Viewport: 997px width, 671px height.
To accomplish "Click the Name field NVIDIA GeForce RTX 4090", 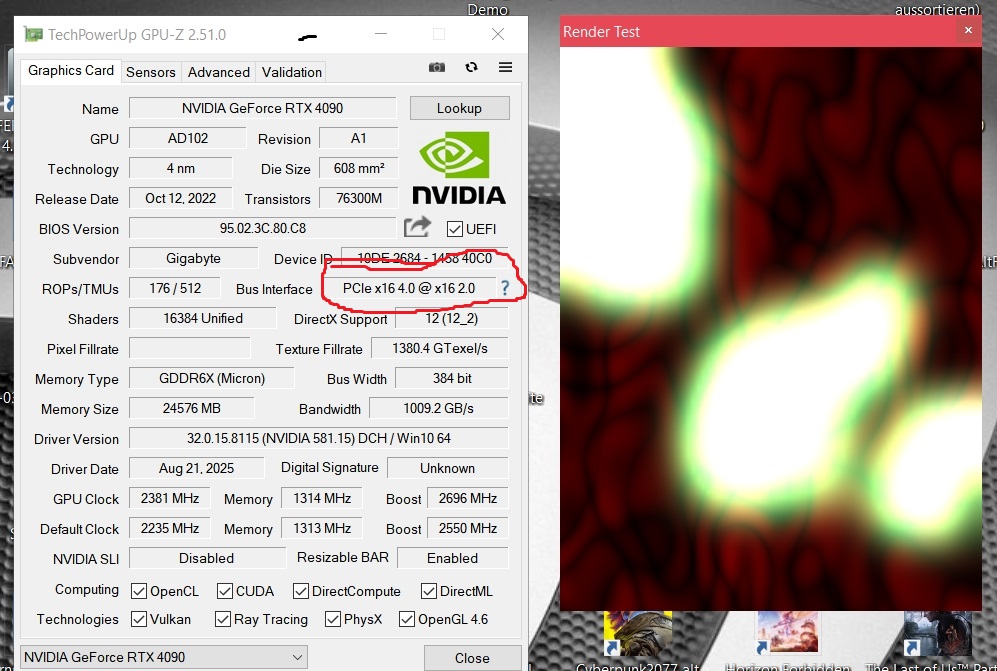I will click(263, 108).
